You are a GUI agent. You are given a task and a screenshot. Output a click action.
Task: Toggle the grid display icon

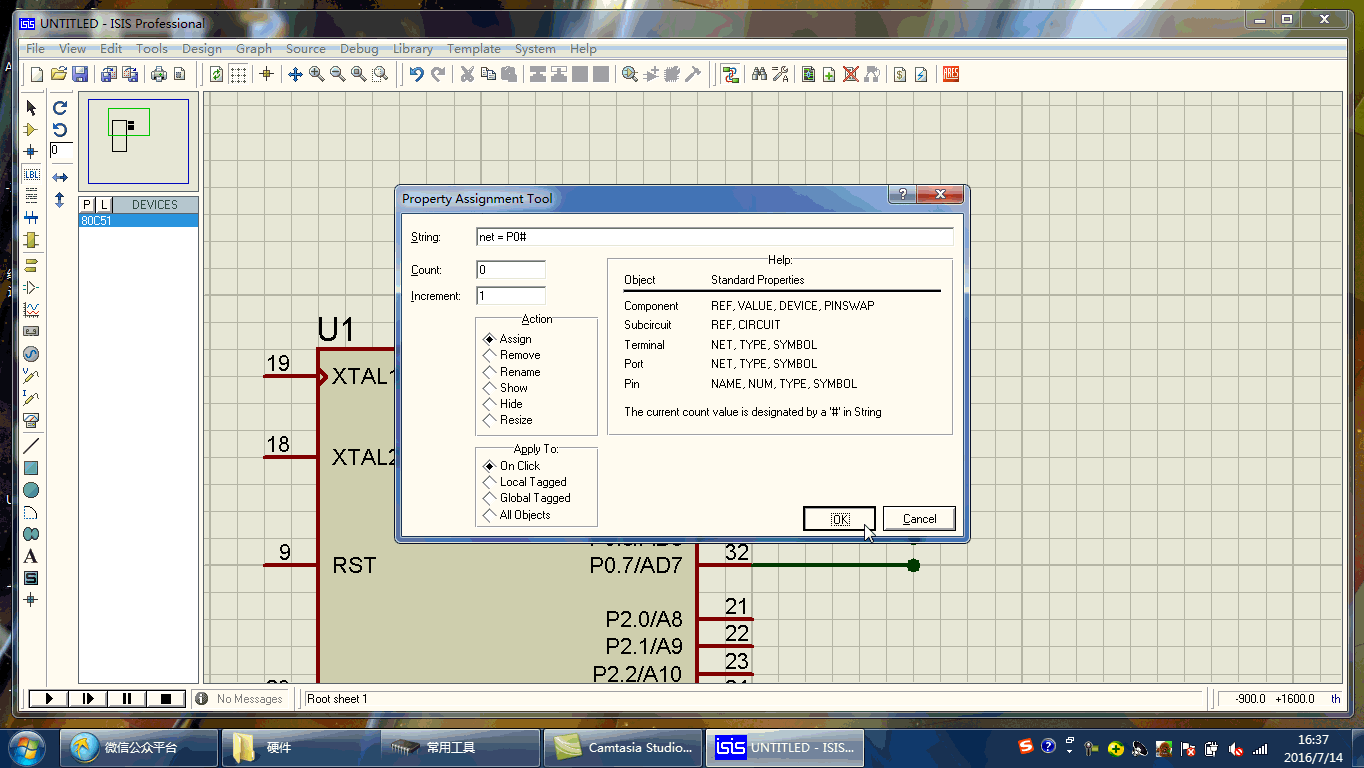point(238,74)
